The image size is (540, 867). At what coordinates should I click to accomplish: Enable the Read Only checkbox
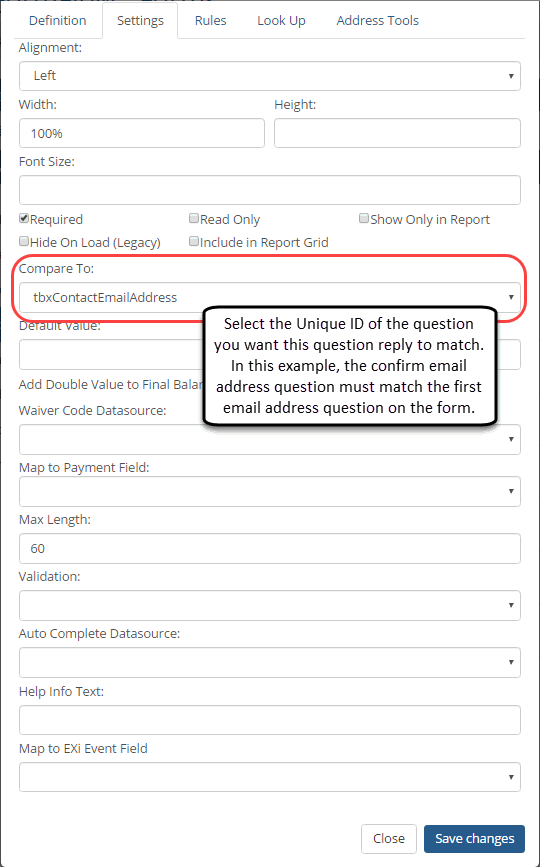193,218
